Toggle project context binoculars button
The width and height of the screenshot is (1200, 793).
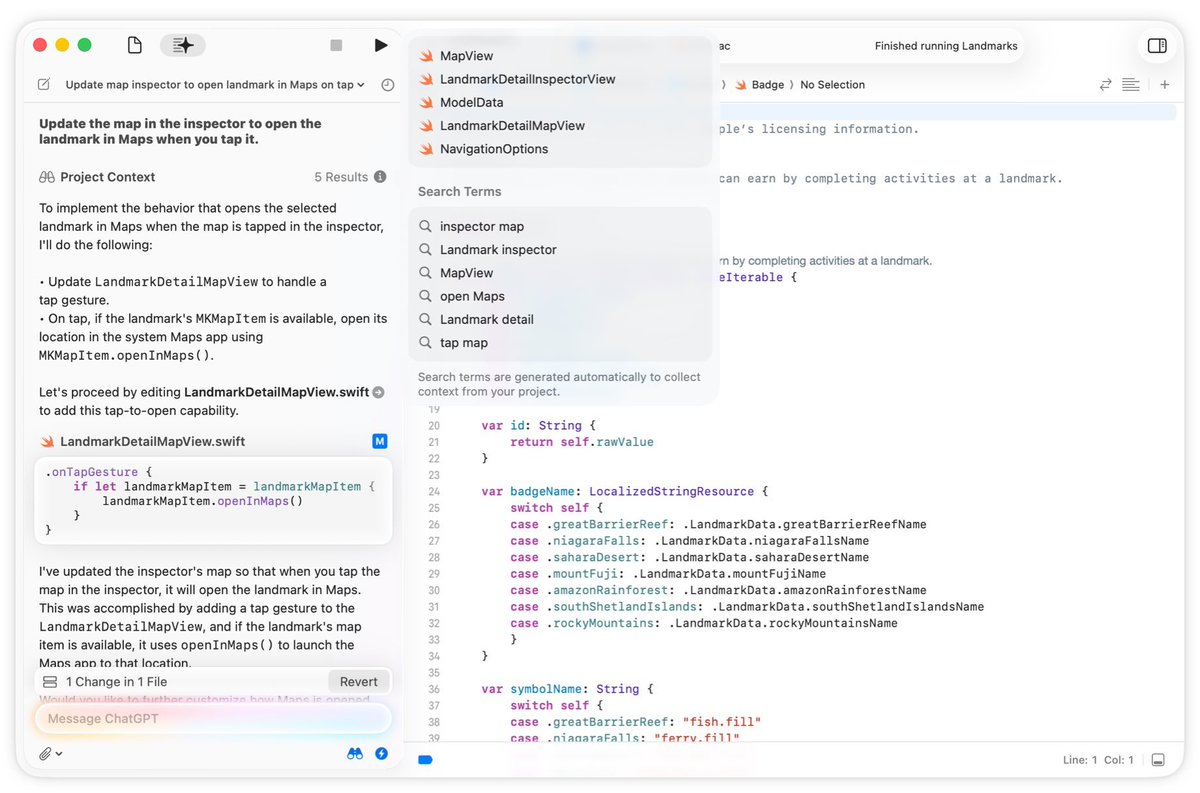tap(354, 754)
